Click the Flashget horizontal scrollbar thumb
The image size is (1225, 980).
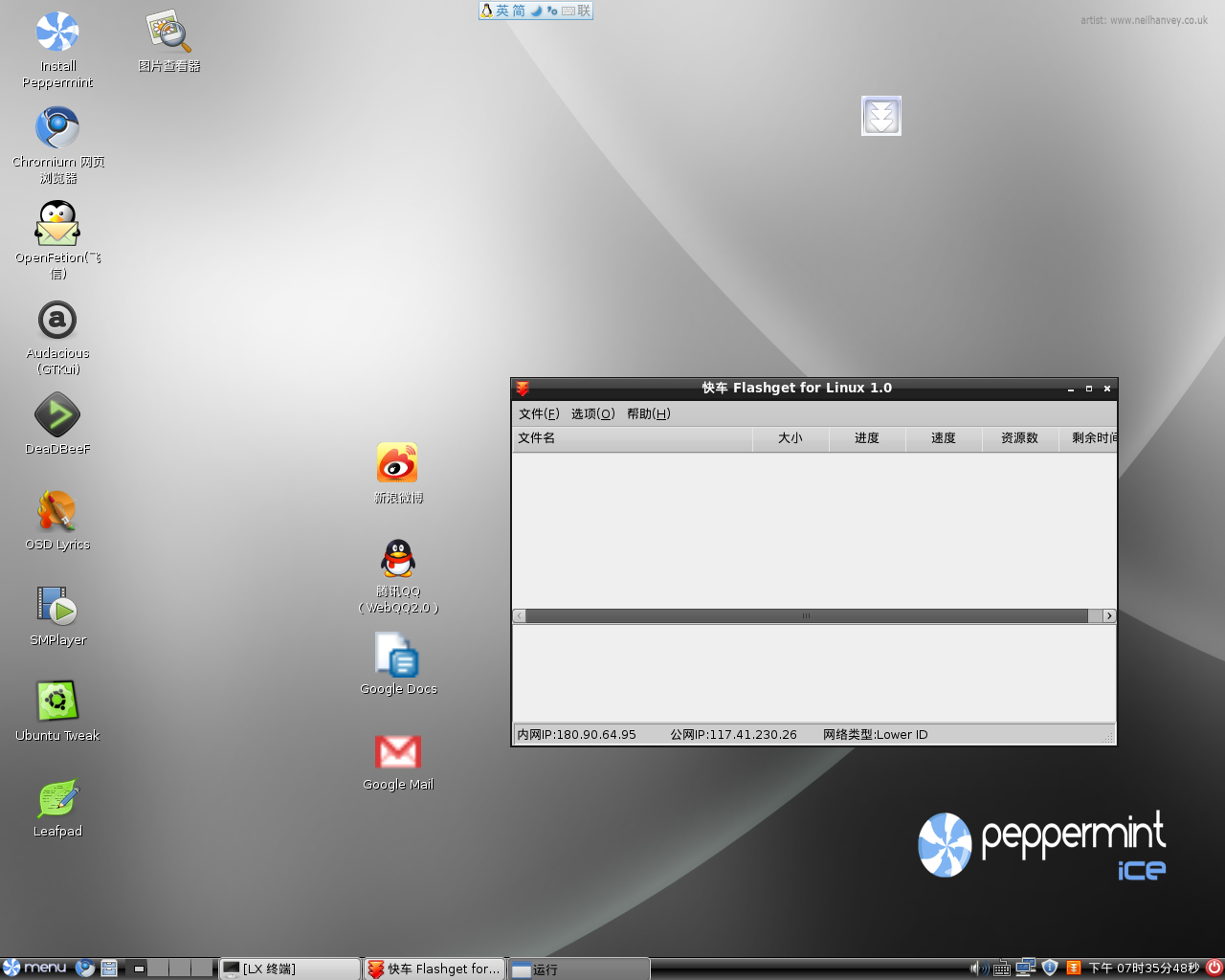pyautogui.click(x=807, y=615)
